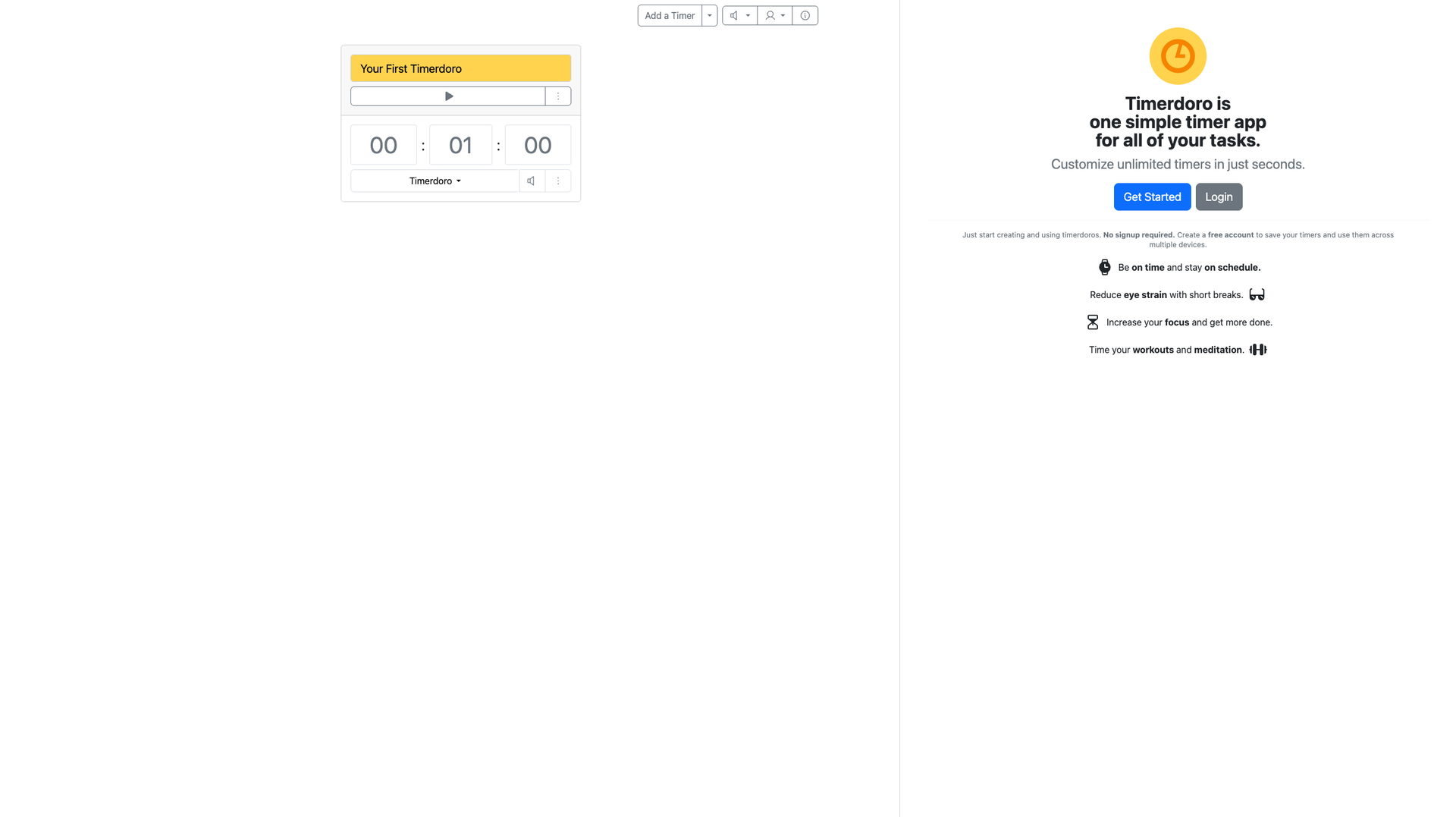1456x817 pixels.
Task: Expand the sound icon's dropdown arrow
Action: (748, 15)
